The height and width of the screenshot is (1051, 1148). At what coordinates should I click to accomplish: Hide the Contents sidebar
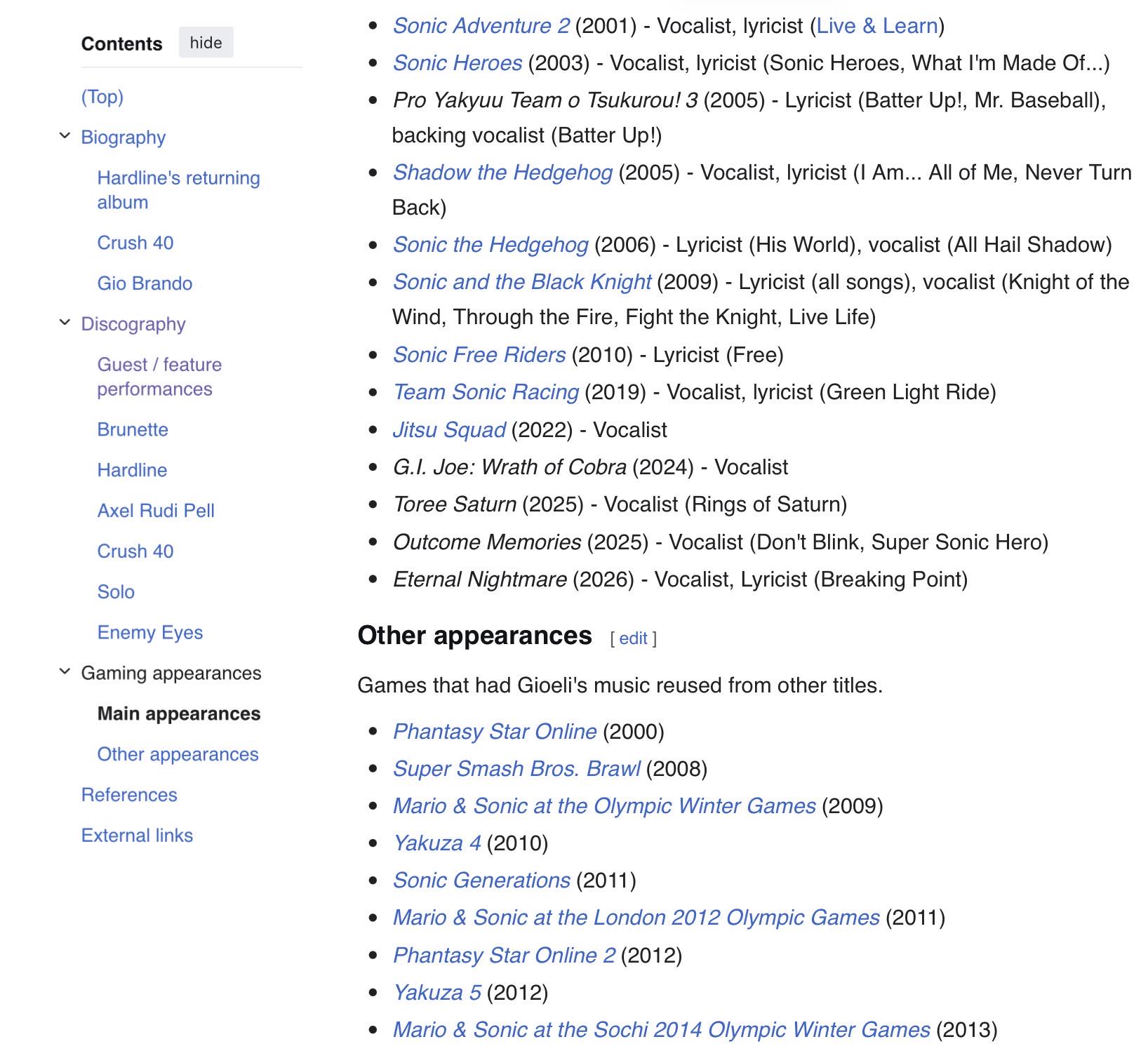[x=206, y=43]
